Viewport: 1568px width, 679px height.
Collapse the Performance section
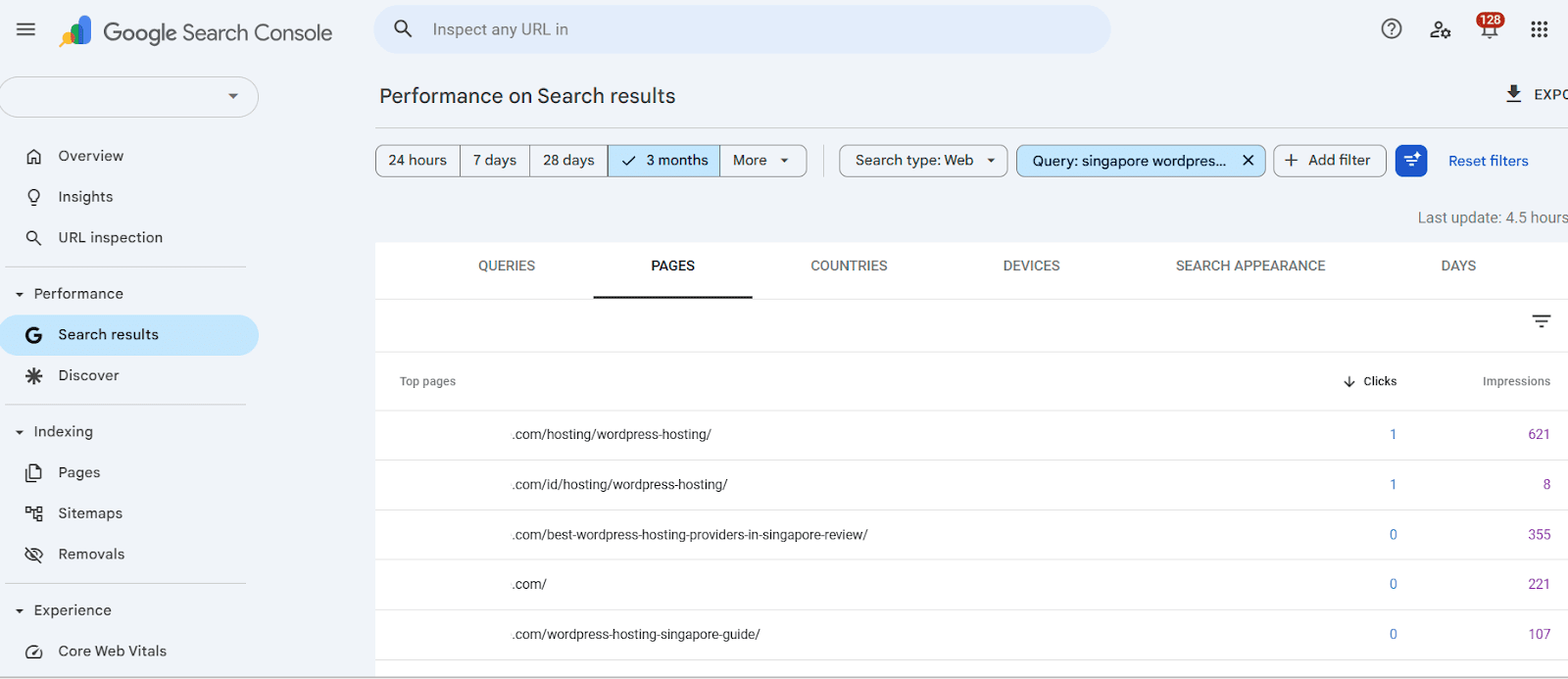tap(20, 294)
